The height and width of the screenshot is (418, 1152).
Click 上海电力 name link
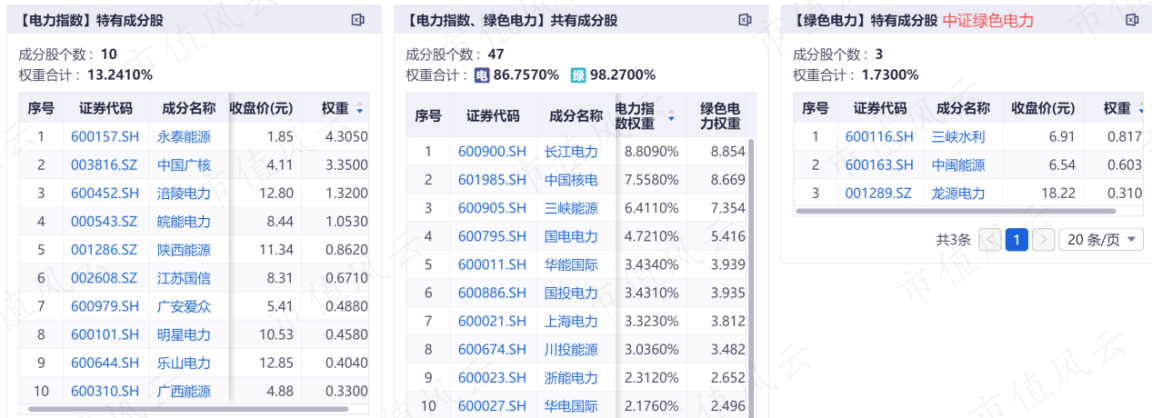[571, 321]
